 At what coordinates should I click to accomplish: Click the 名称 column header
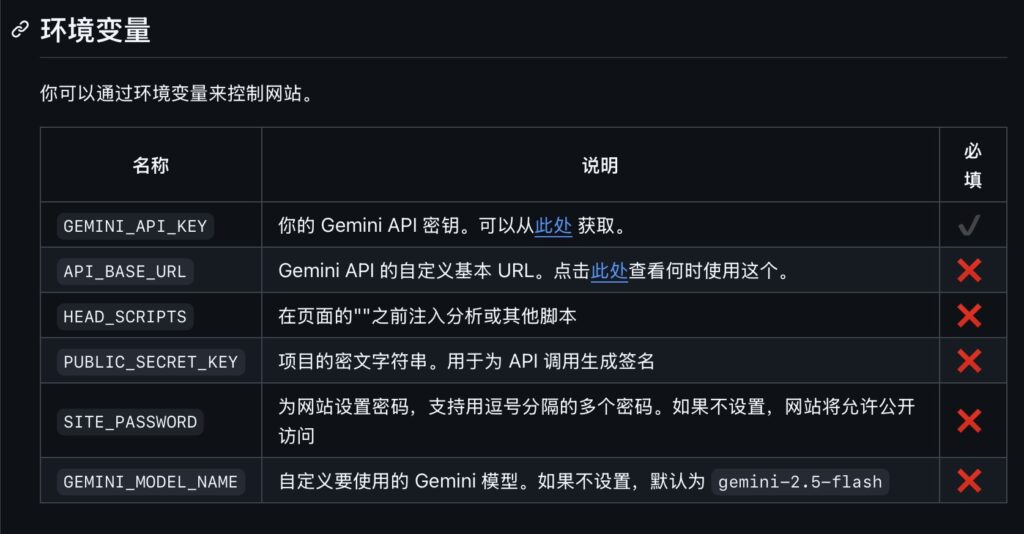[x=151, y=165]
